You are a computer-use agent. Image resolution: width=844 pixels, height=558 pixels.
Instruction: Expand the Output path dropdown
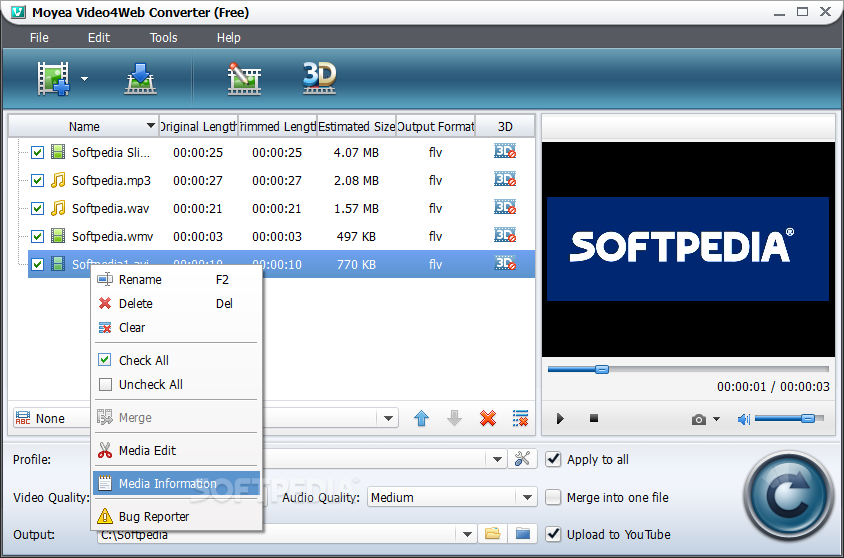click(x=467, y=534)
